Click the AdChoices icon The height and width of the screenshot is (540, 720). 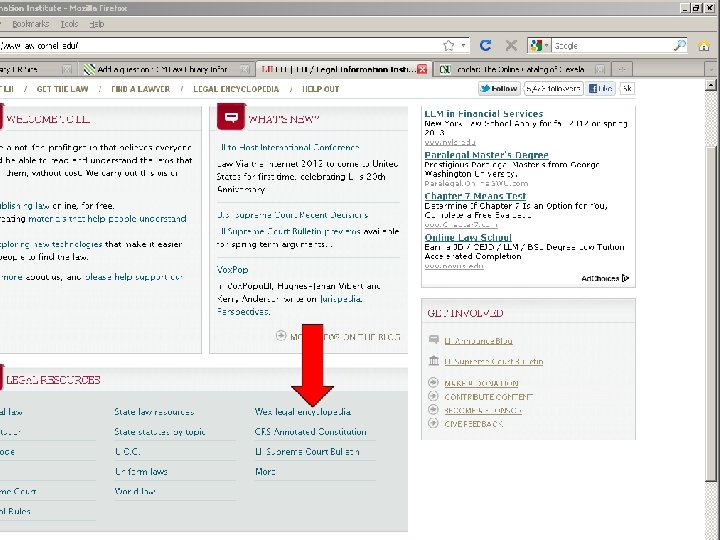click(625, 278)
